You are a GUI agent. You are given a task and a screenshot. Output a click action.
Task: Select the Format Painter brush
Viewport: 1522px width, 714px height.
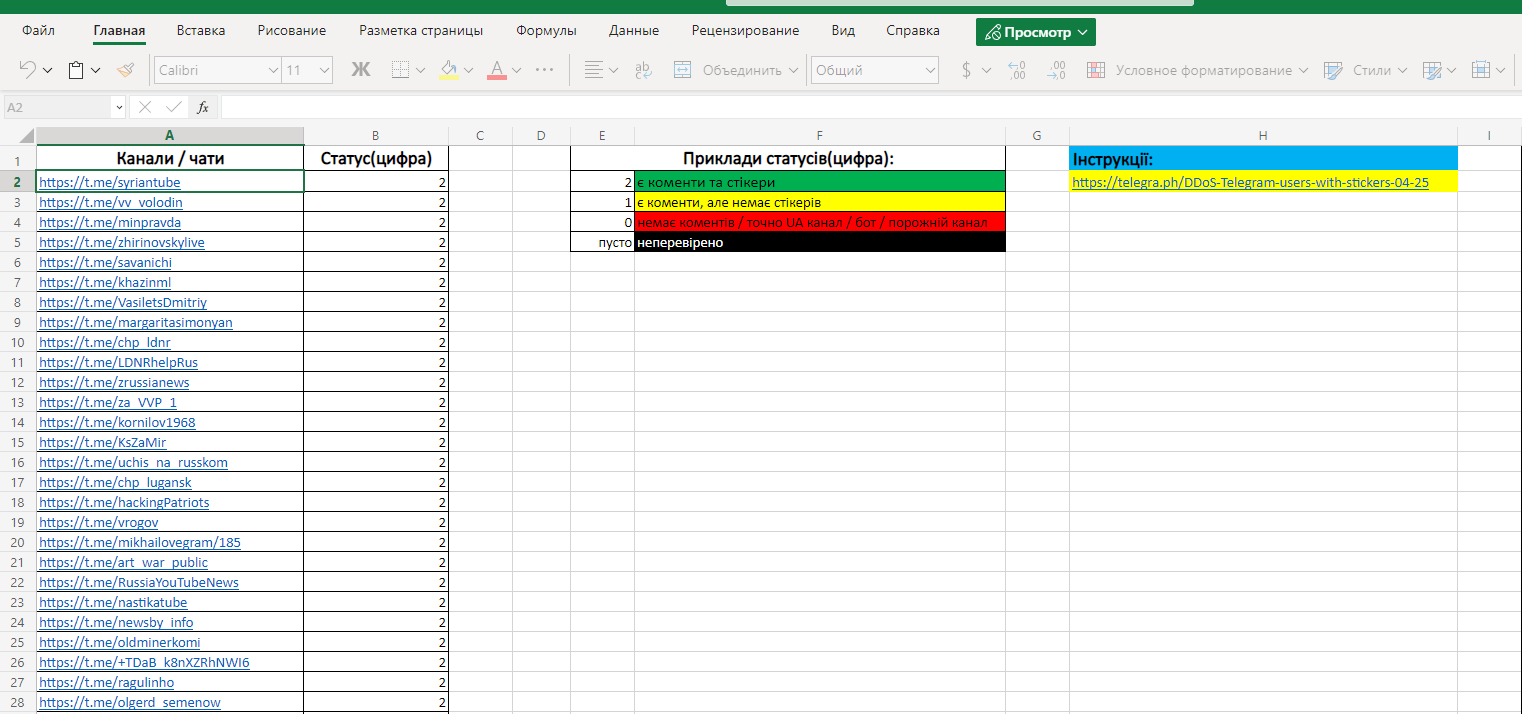pos(125,70)
